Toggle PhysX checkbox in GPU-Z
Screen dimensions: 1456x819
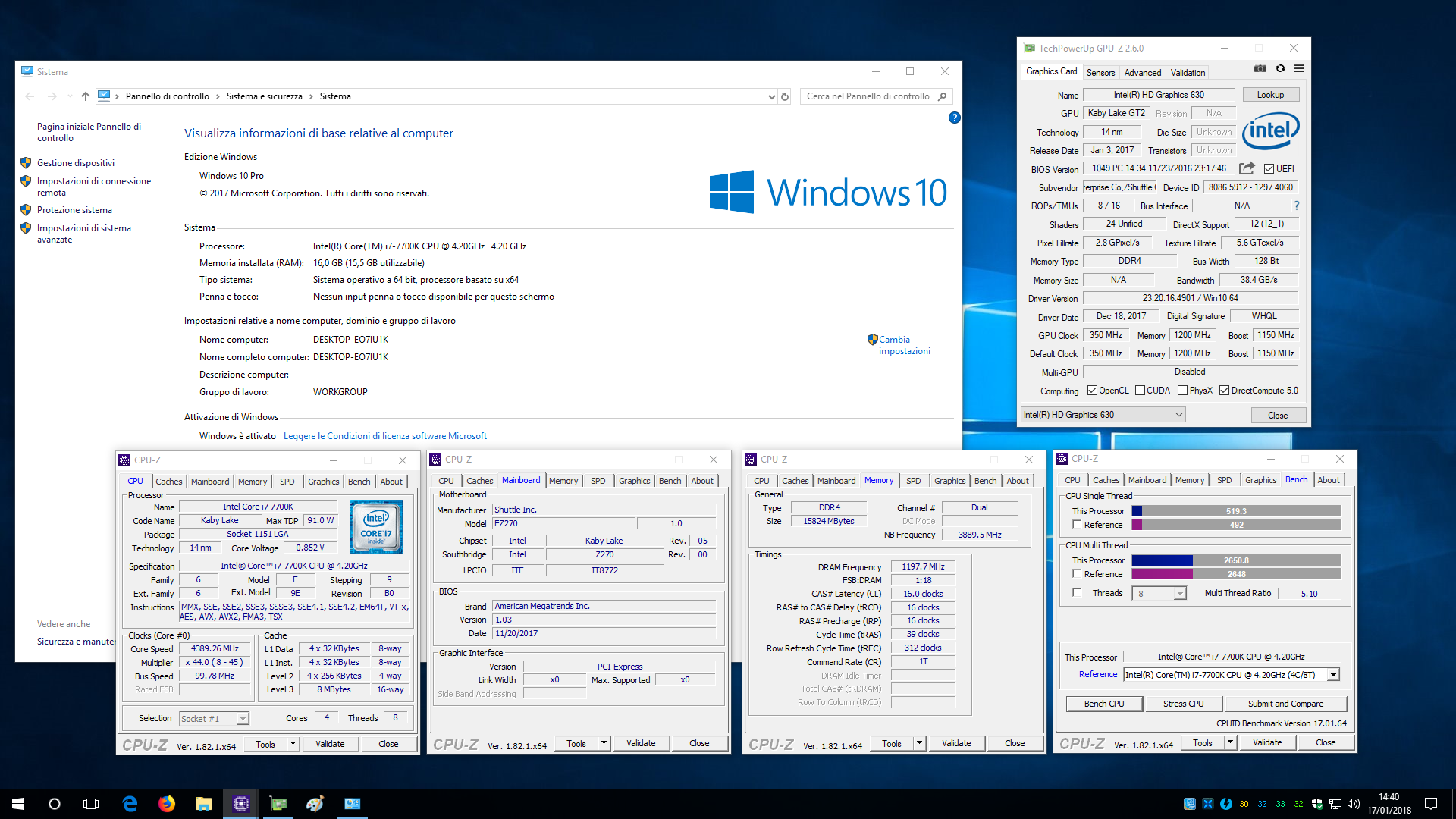click(1182, 391)
